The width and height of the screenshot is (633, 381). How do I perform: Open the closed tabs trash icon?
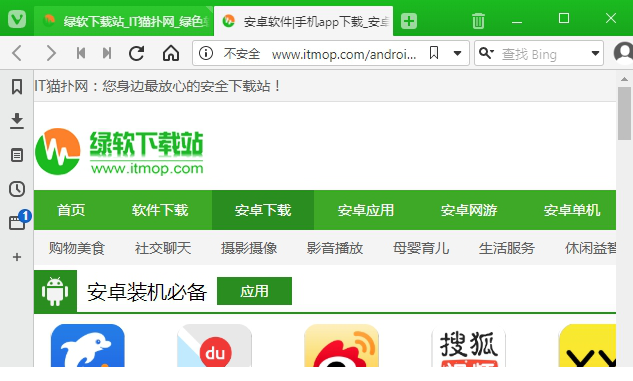click(478, 21)
